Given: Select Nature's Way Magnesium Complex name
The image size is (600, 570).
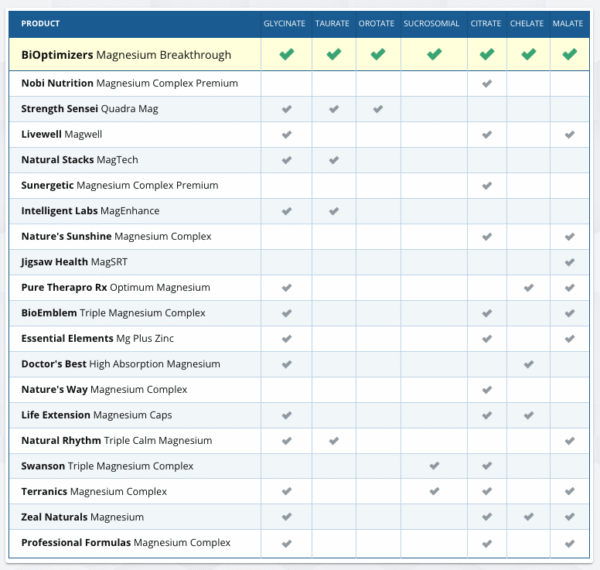Looking at the screenshot, I should coord(104,390).
